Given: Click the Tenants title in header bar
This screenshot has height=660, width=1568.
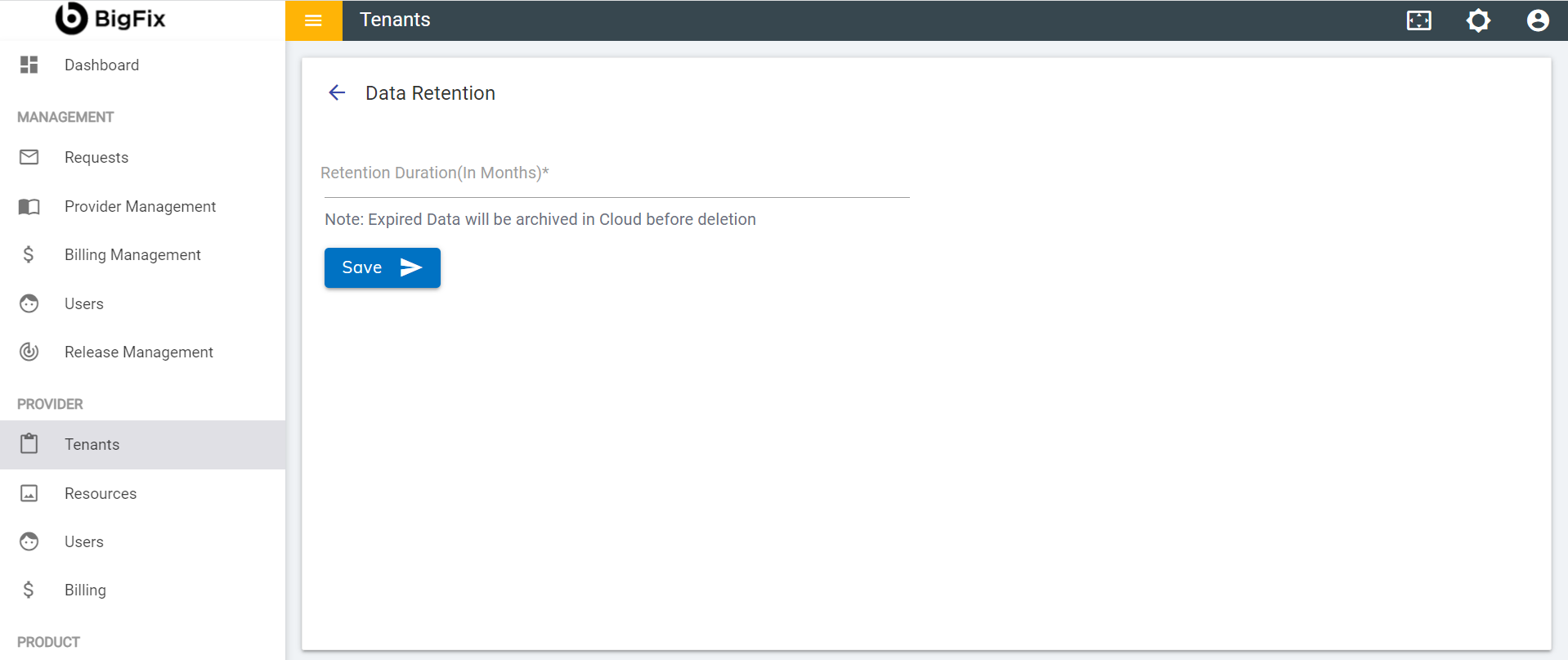Looking at the screenshot, I should (395, 20).
